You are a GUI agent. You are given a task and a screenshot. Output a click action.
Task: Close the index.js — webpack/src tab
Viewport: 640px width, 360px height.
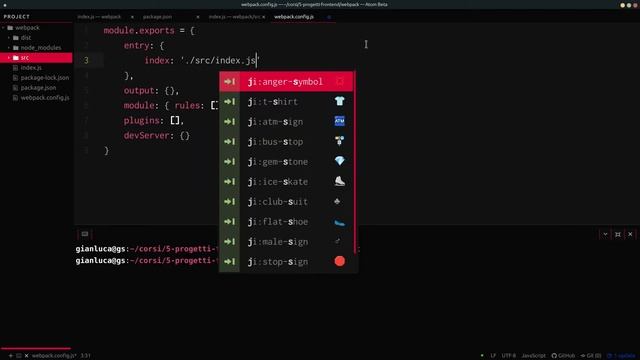click(264, 17)
